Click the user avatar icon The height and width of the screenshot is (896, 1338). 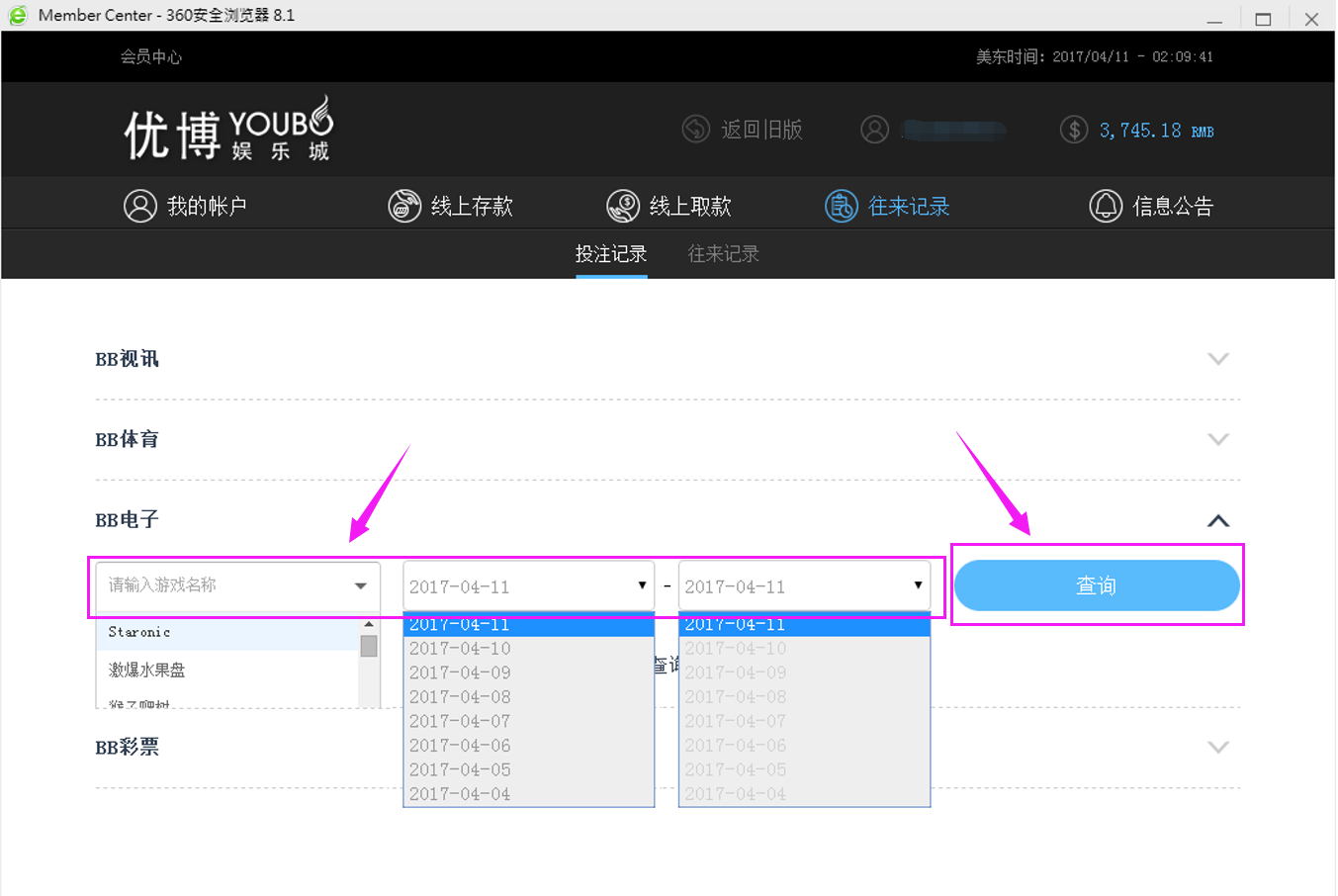click(874, 130)
